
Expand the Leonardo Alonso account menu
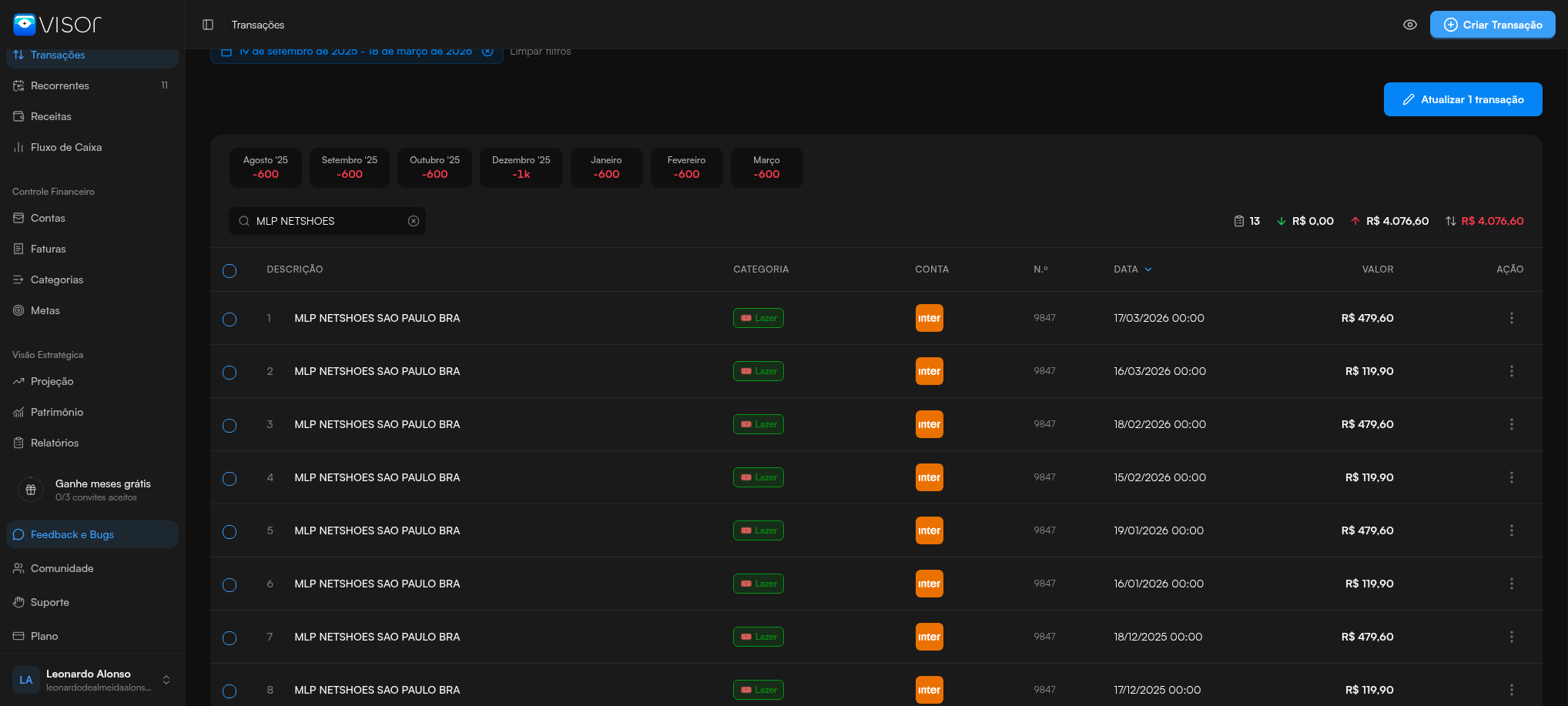[x=166, y=680]
